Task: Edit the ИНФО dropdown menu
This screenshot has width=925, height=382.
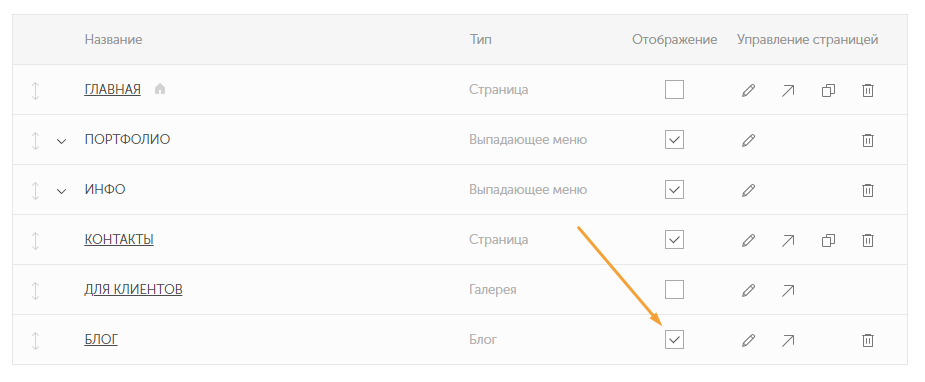Action: click(x=748, y=190)
